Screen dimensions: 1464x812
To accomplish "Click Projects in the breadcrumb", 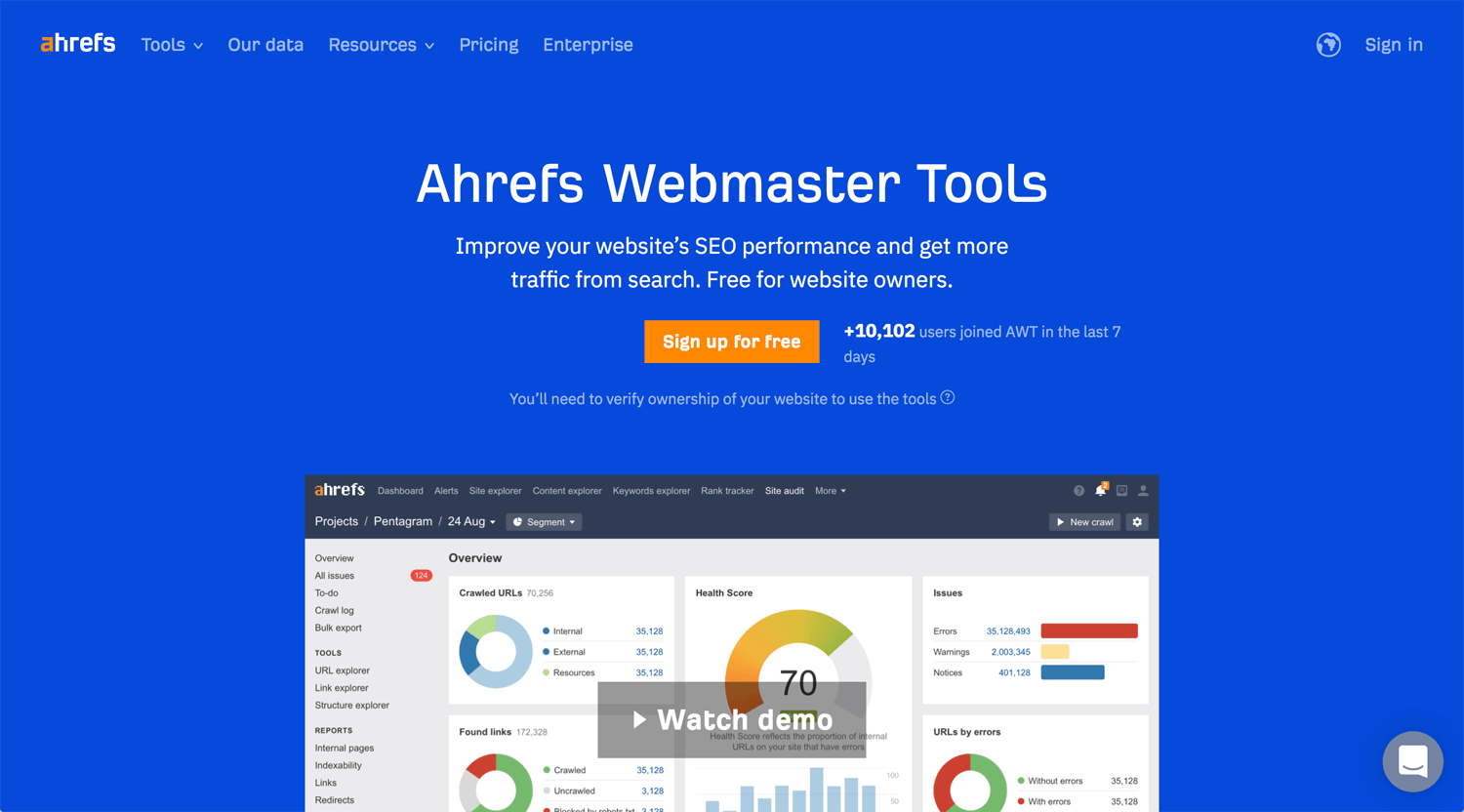I will 337,521.
